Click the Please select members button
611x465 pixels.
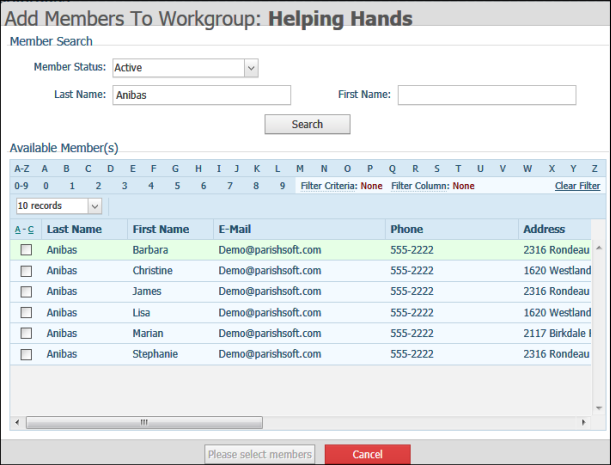[260, 454]
